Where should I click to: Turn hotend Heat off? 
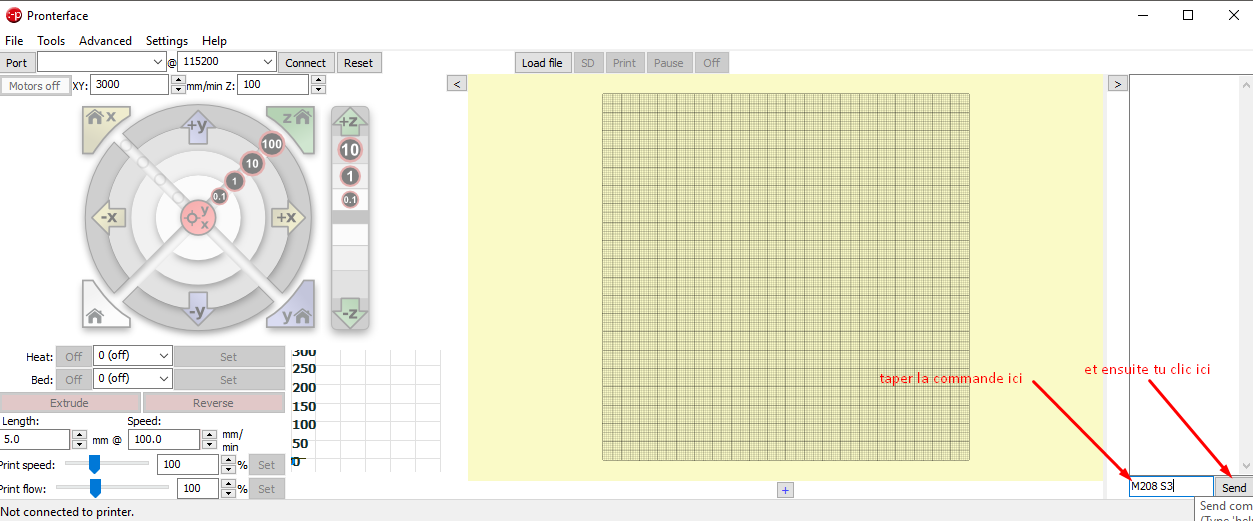(73, 356)
